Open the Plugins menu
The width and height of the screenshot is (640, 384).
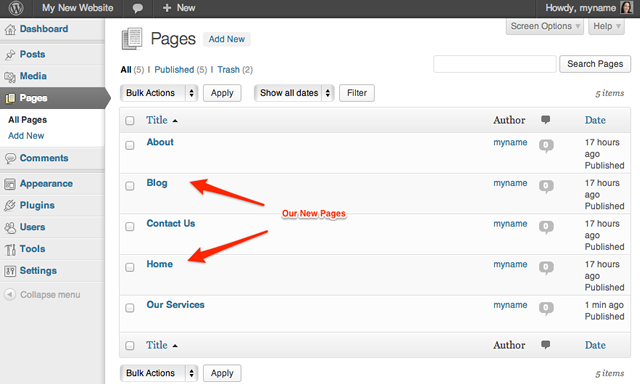pyautogui.click(x=37, y=205)
